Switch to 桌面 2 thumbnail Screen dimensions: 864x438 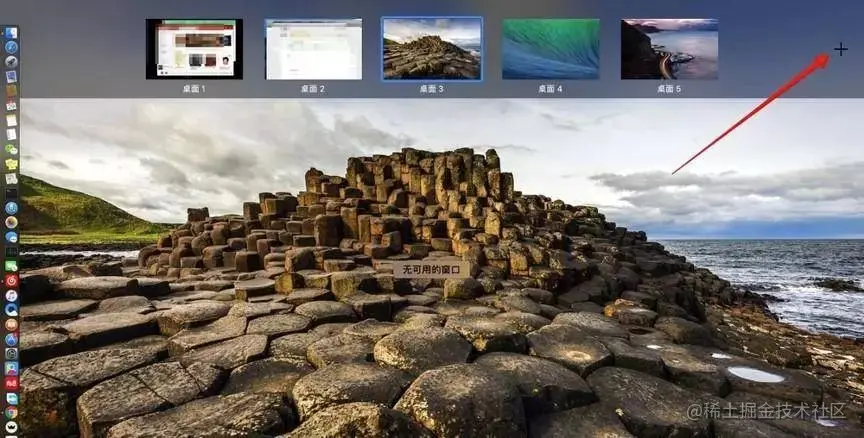tap(314, 49)
